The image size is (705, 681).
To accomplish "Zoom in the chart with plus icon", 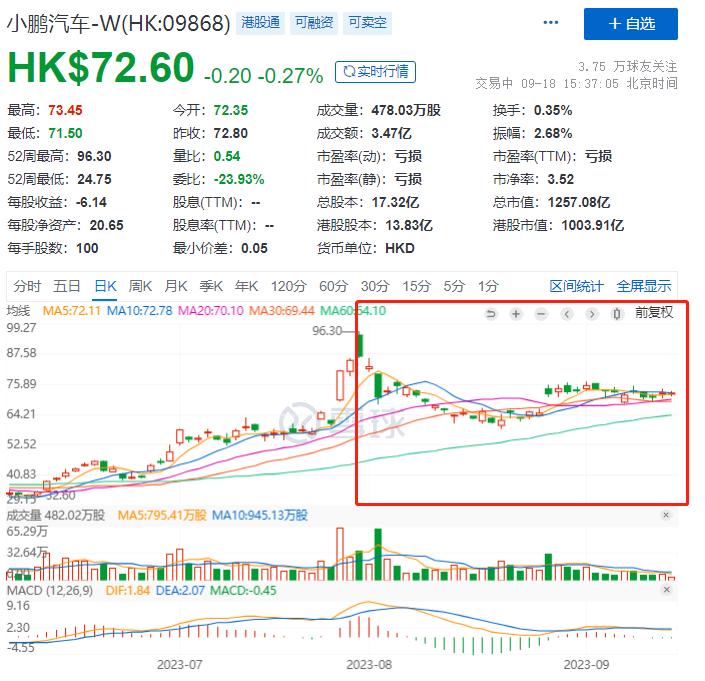I will coord(516,314).
